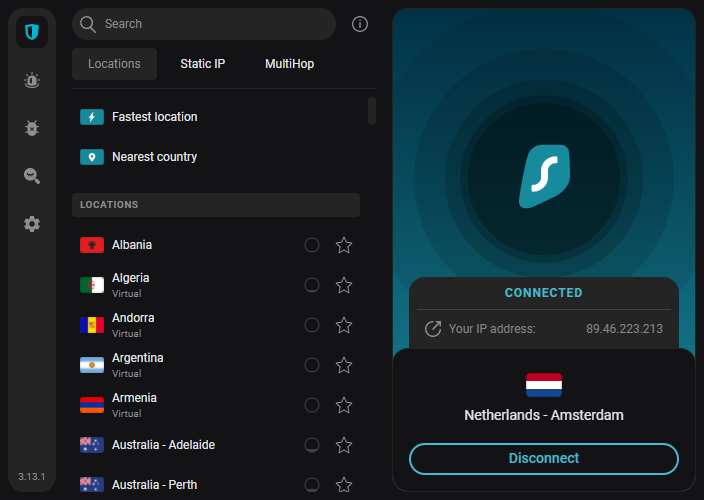704x500 pixels.
Task: Switch to the Static IP tab
Action: pyautogui.click(x=202, y=64)
